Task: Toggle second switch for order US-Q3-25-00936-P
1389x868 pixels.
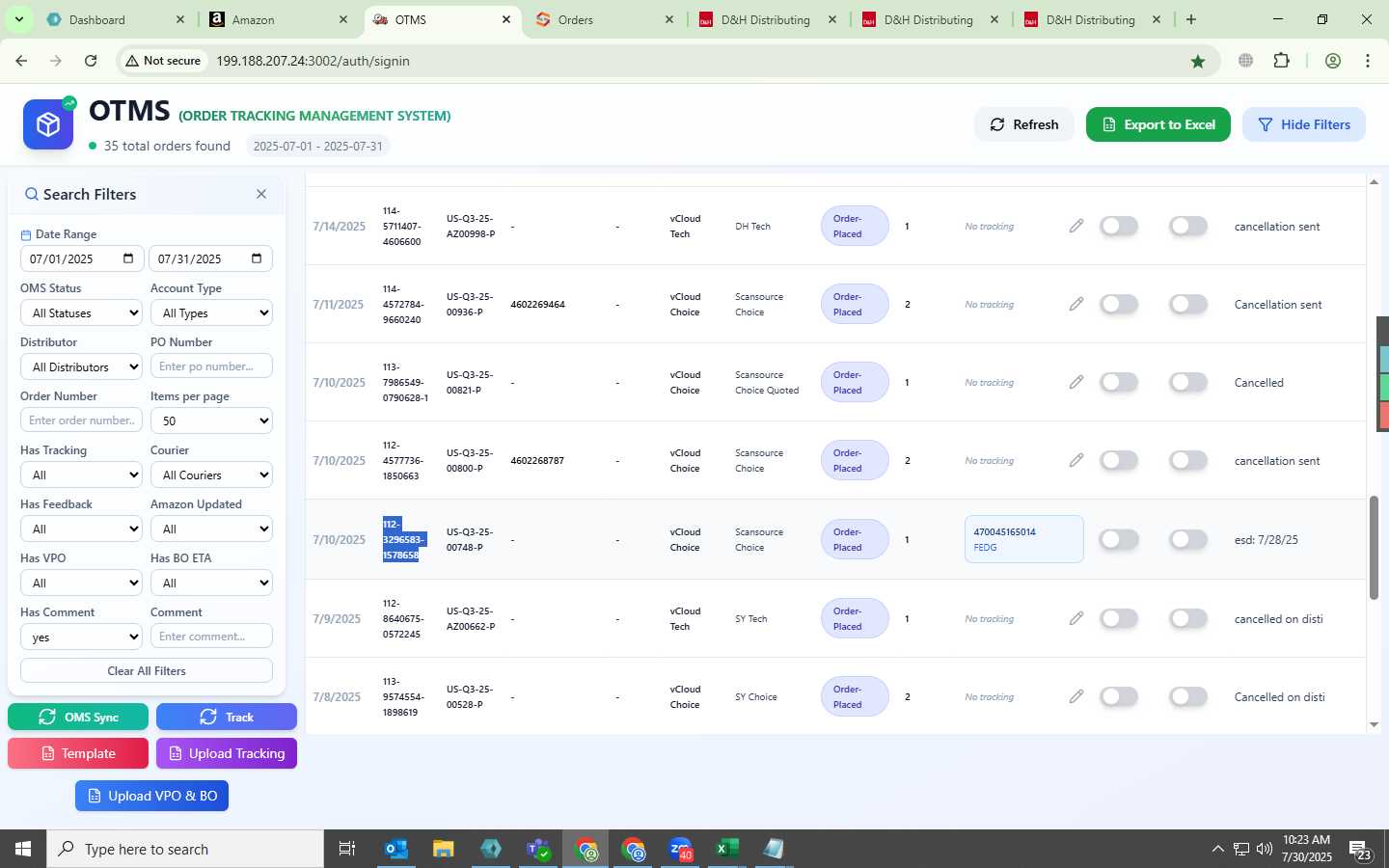Action: [x=1188, y=304]
